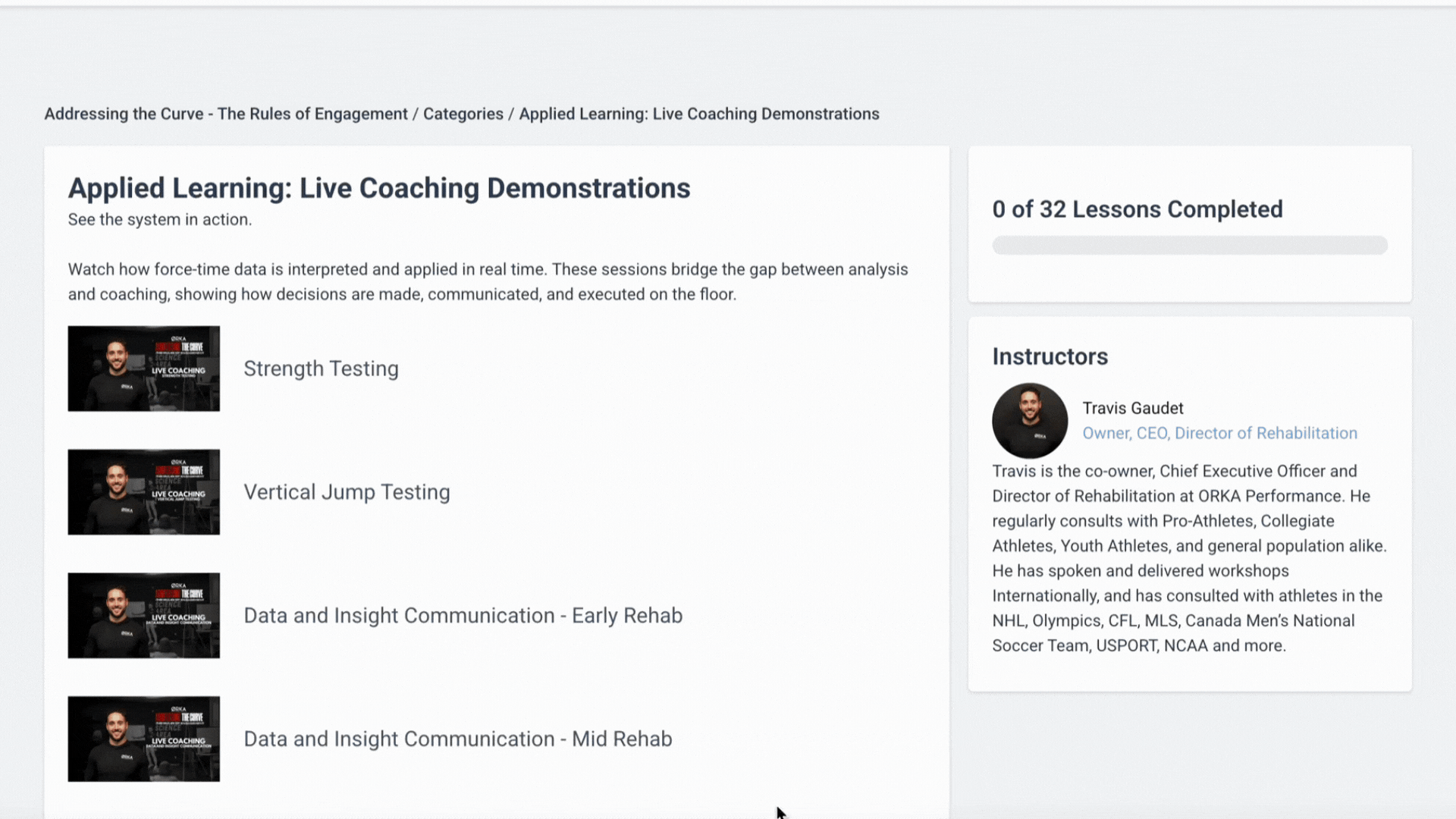Click the Applied Learning breadcrumb item
1456x819 pixels.
[x=699, y=114]
